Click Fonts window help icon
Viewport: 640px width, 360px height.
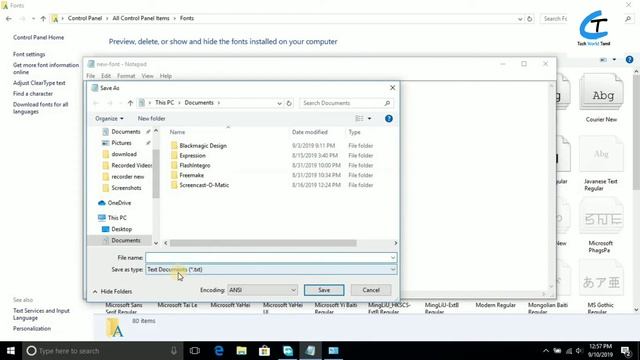coord(629,60)
